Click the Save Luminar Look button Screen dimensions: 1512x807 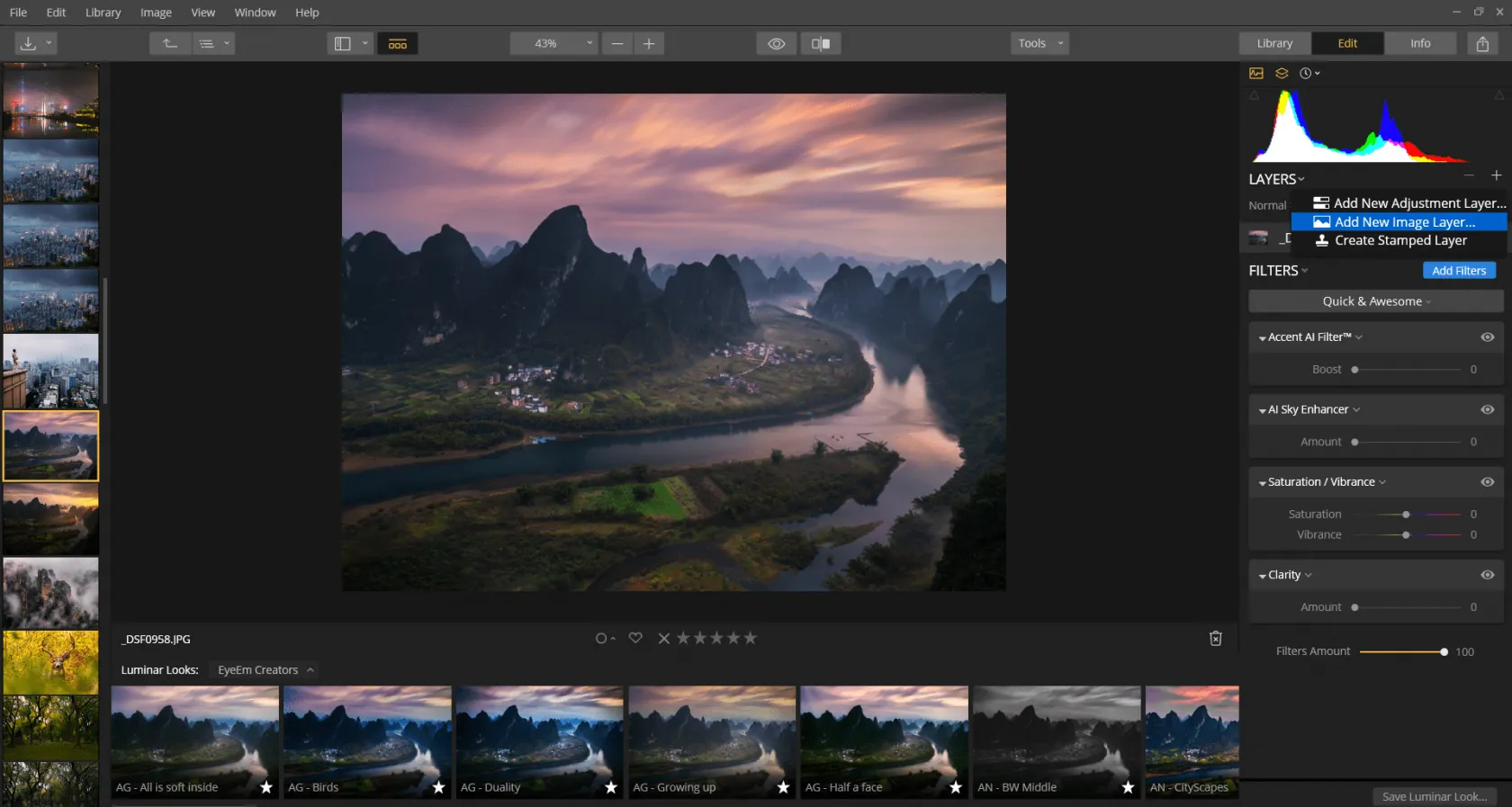point(1434,796)
